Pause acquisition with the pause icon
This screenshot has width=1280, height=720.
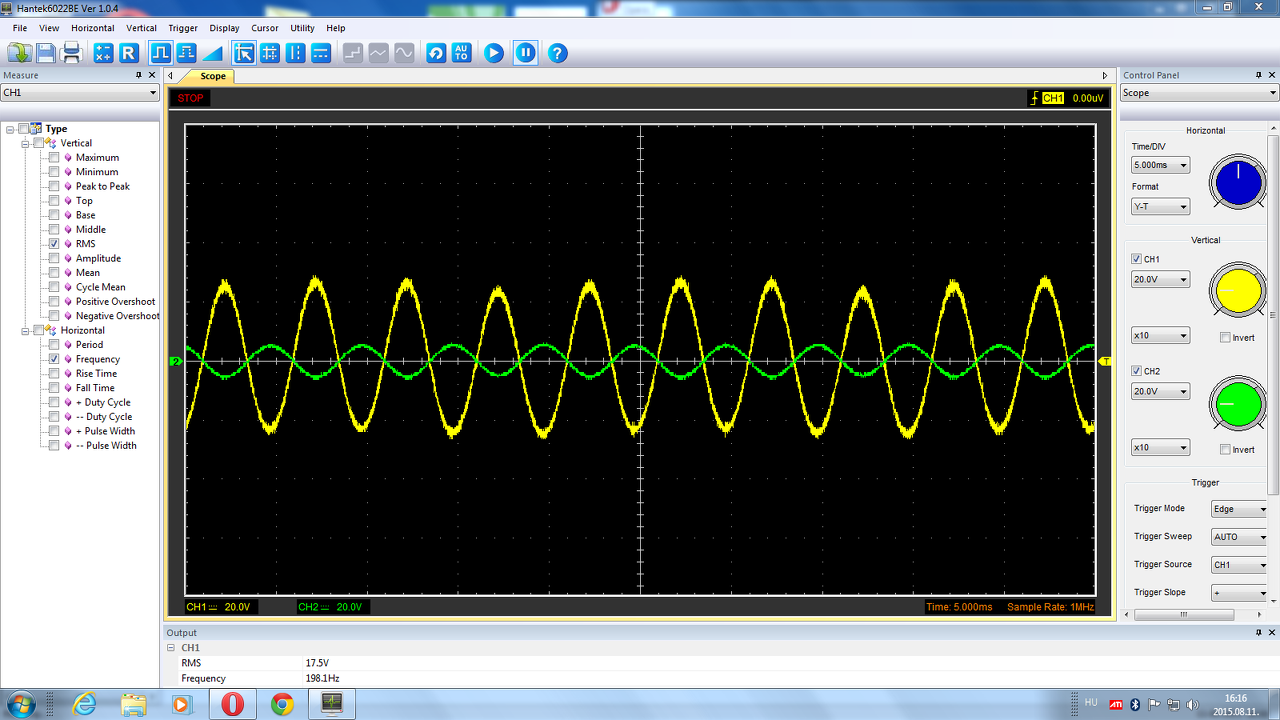point(526,53)
